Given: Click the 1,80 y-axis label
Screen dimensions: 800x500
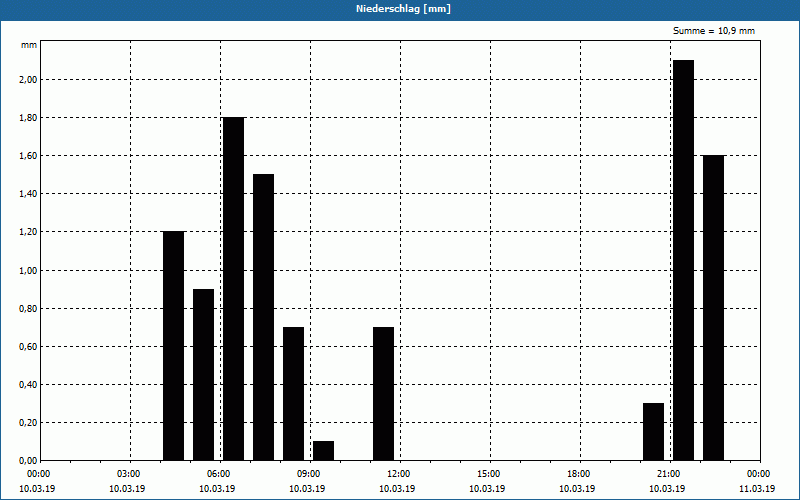Looking at the screenshot, I should (28, 118).
